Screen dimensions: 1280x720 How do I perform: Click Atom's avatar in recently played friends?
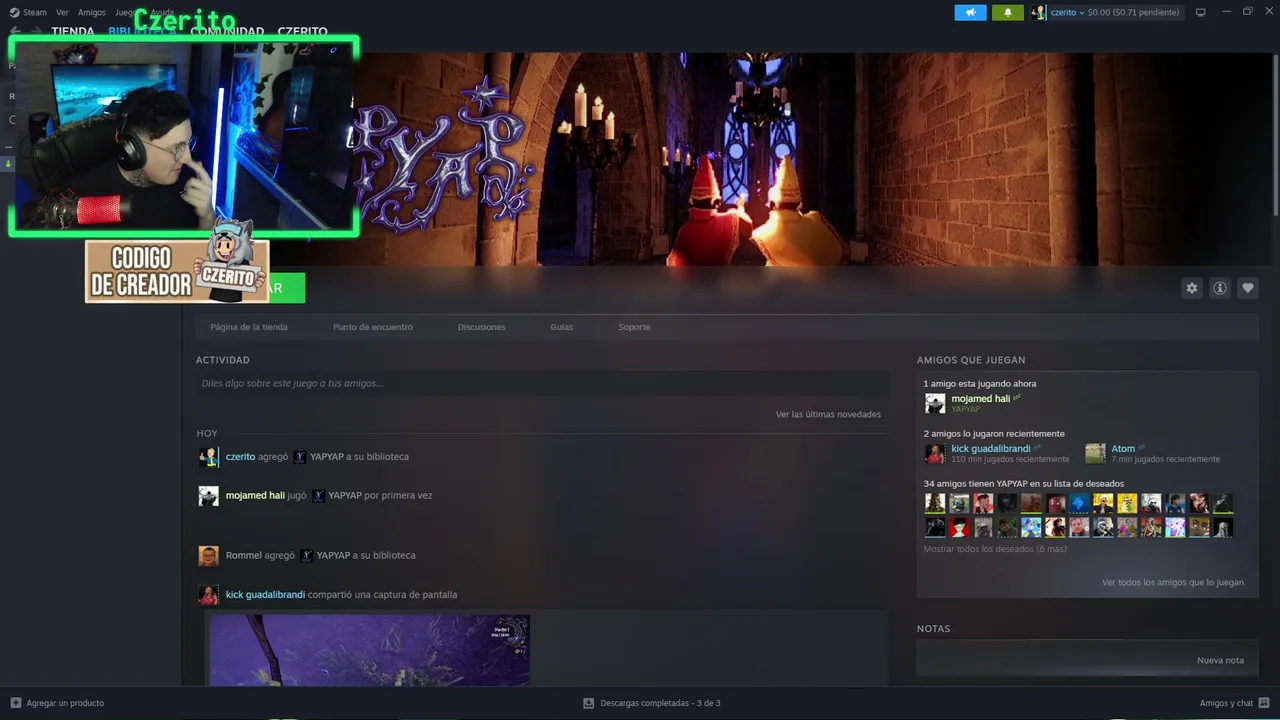tap(1095, 453)
